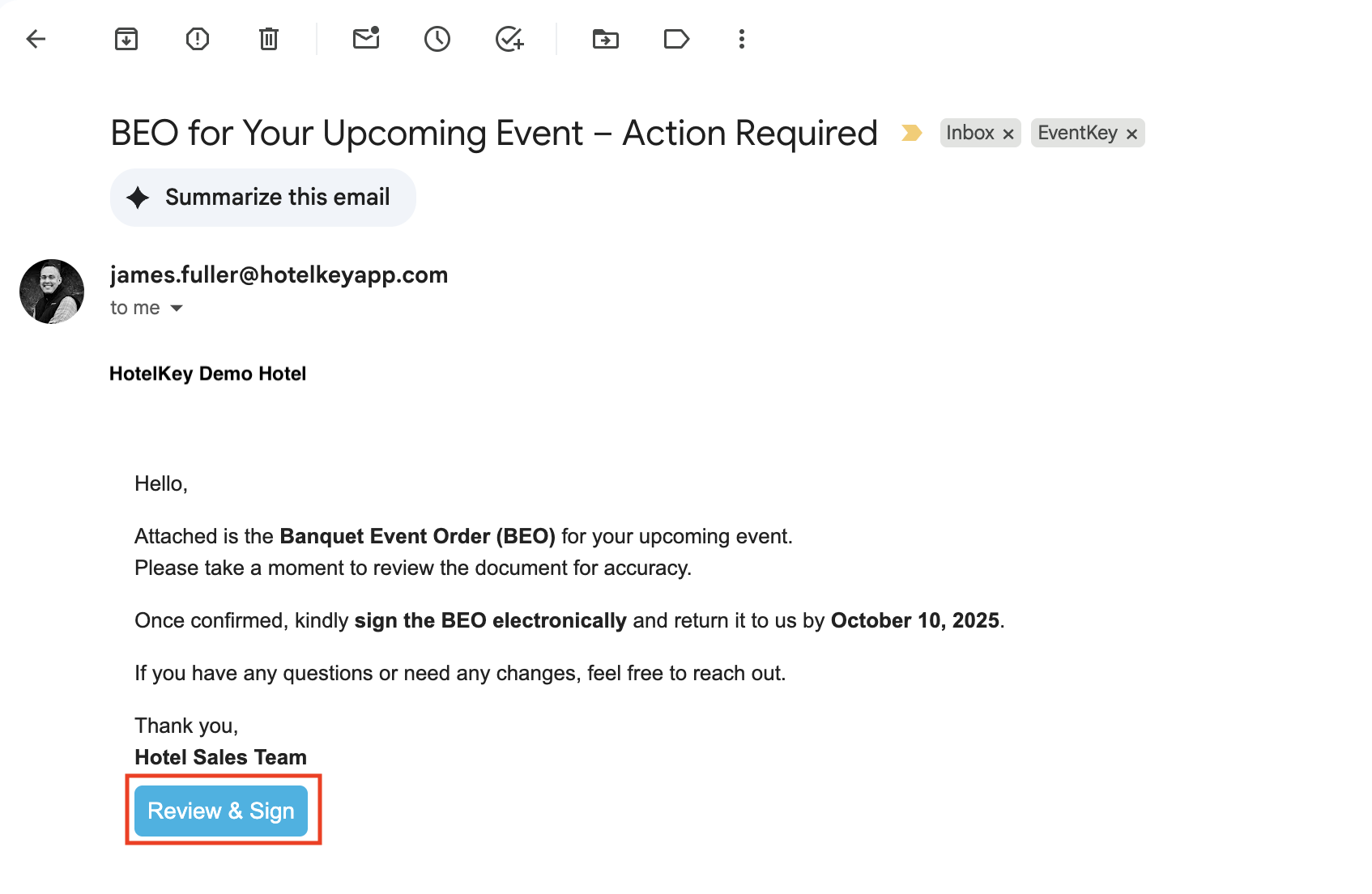1372x894 pixels.
Task: Click sender address james.fuller@hotelkeyapp.com
Action: click(279, 275)
